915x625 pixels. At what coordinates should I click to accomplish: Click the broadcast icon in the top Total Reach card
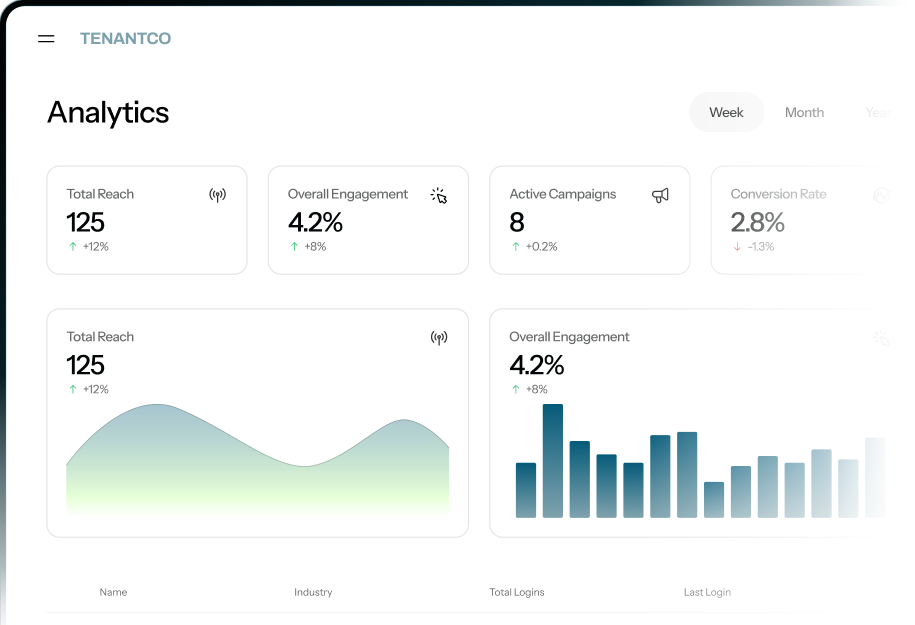point(217,195)
